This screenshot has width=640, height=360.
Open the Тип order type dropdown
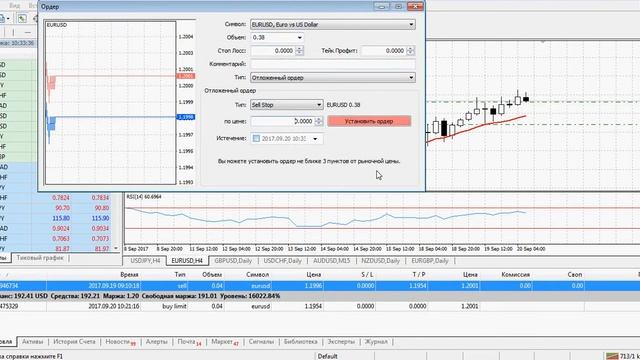pos(333,78)
